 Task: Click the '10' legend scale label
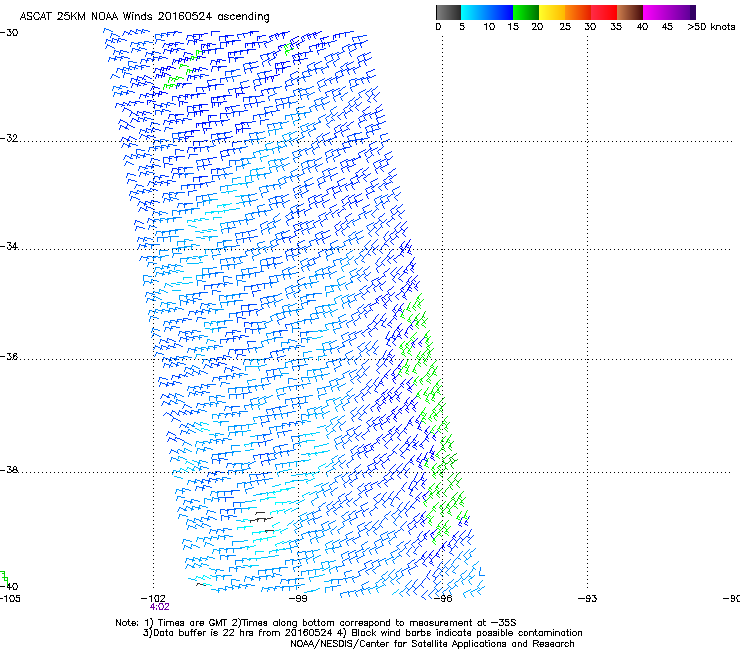pyautogui.click(x=489, y=27)
